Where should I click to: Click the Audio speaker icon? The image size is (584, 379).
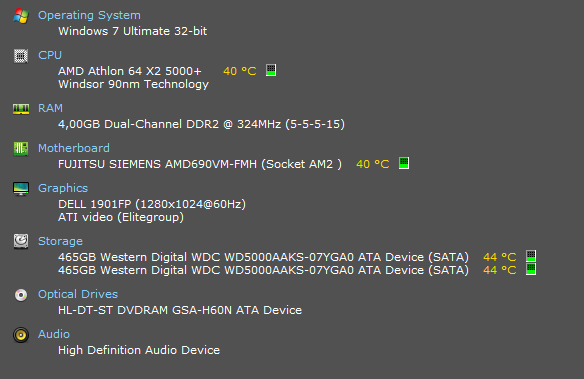tap(21, 335)
